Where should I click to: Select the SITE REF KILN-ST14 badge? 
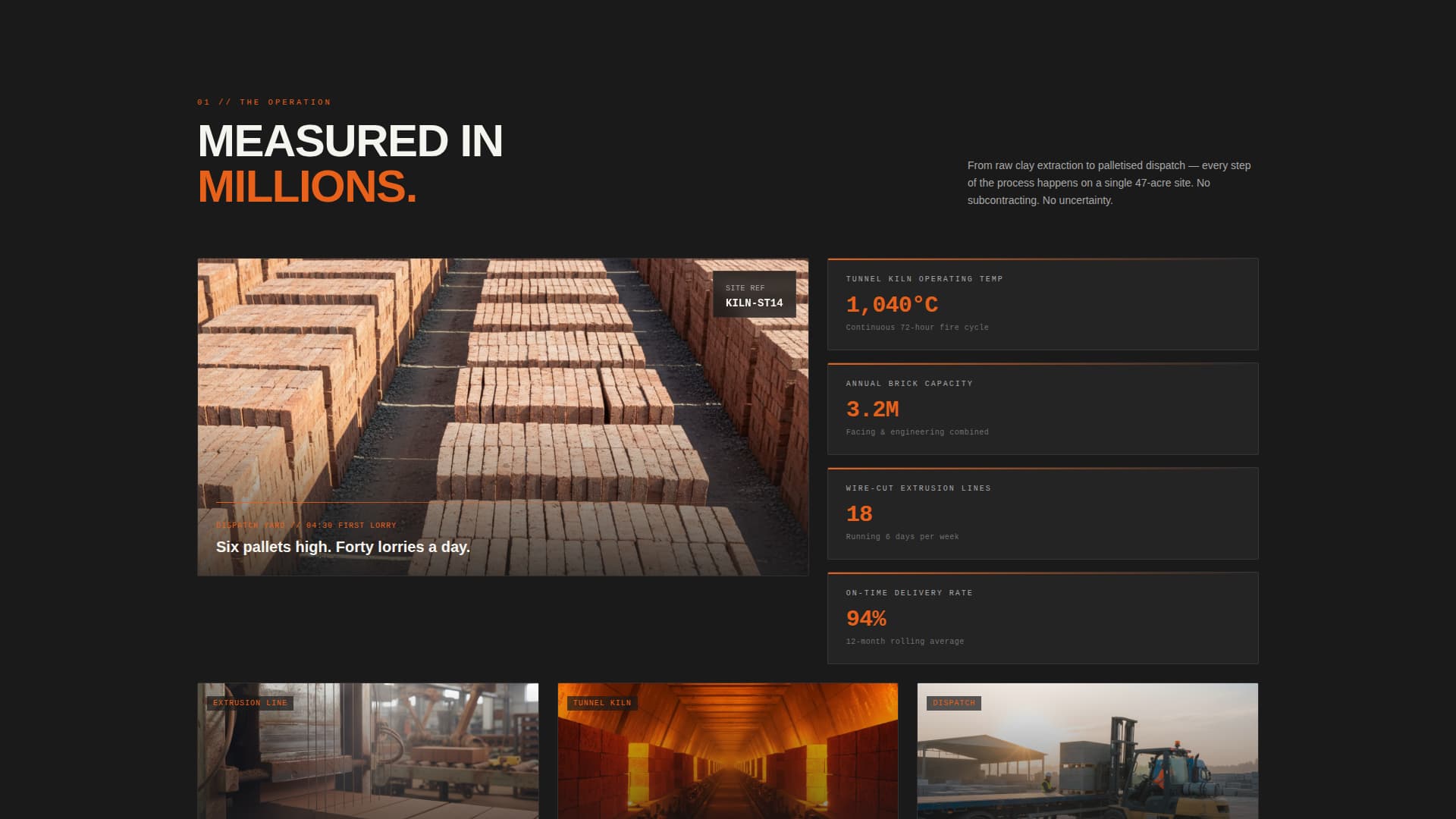click(754, 294)
